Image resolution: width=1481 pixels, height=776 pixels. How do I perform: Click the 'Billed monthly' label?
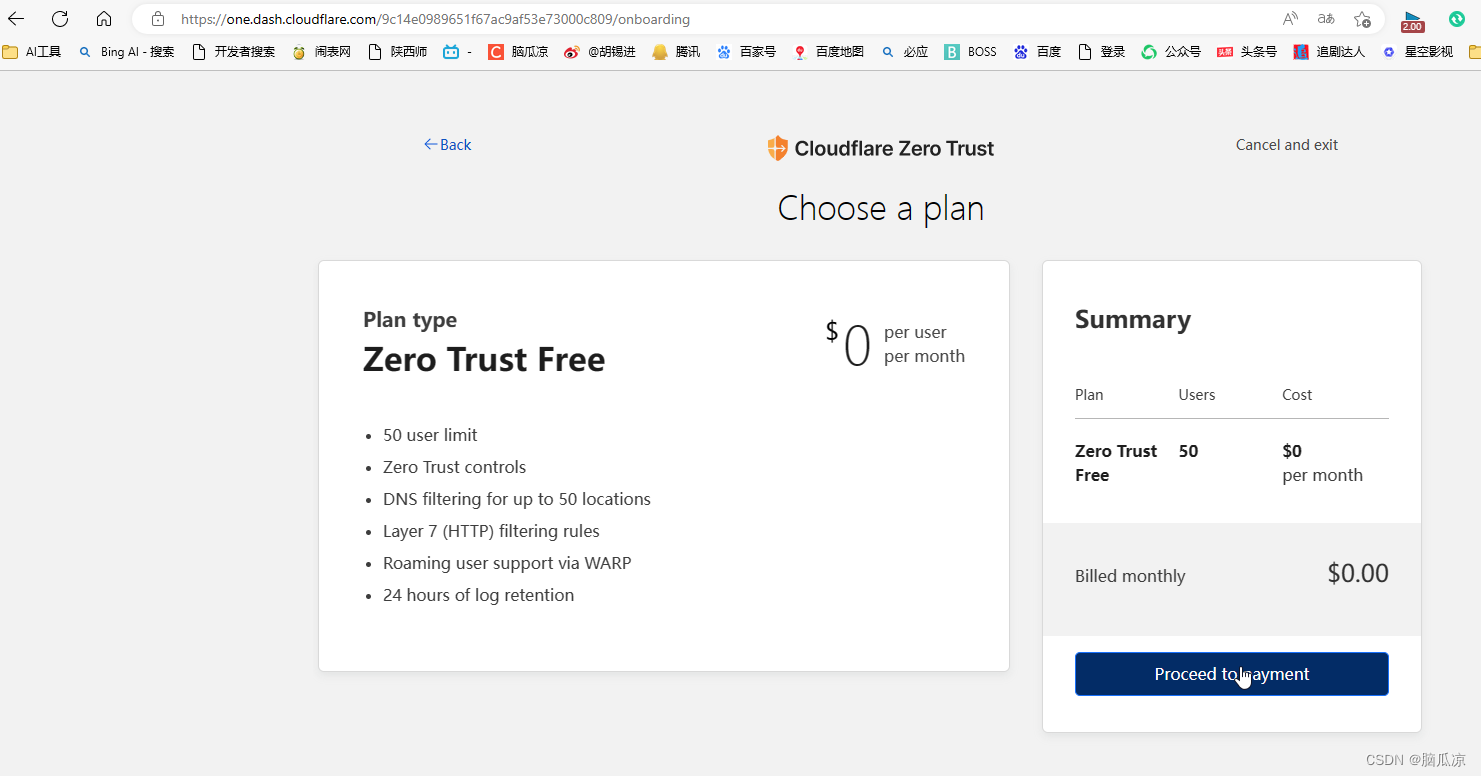1130,576
